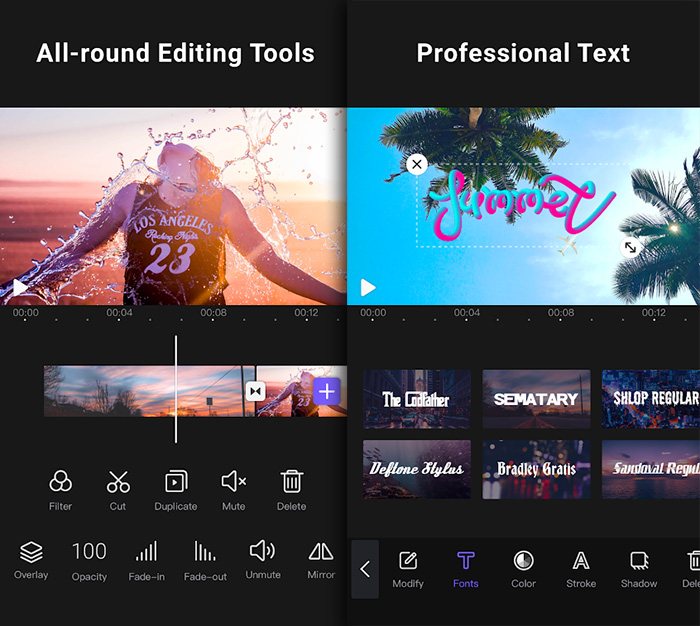This screenshot has width=700, height=626.
Task: Tap the Unmute speaker icon
Action: [x=262, y=560]
